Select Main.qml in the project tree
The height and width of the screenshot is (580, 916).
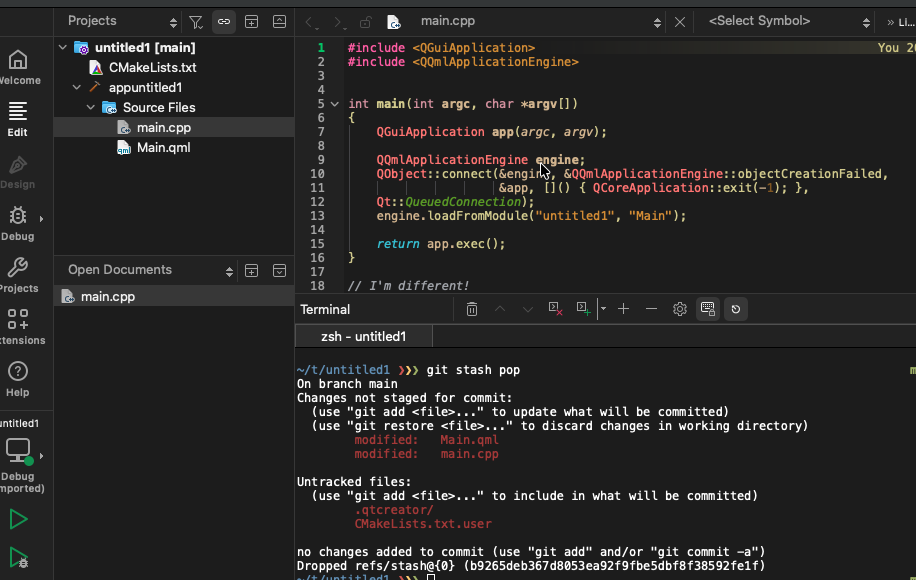163,148
